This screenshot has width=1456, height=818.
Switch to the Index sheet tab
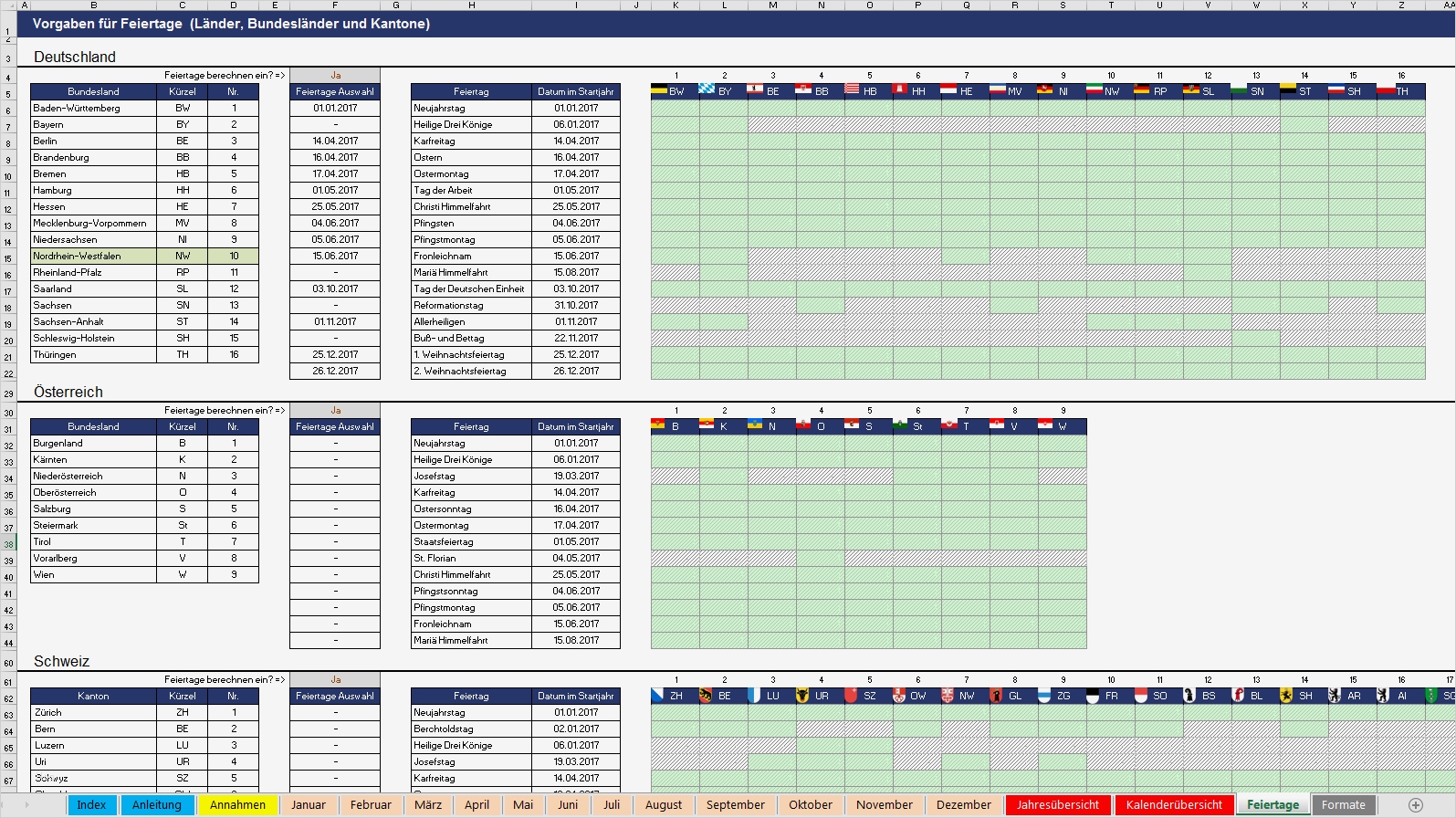pyautogui.click(x=91, y=804)
